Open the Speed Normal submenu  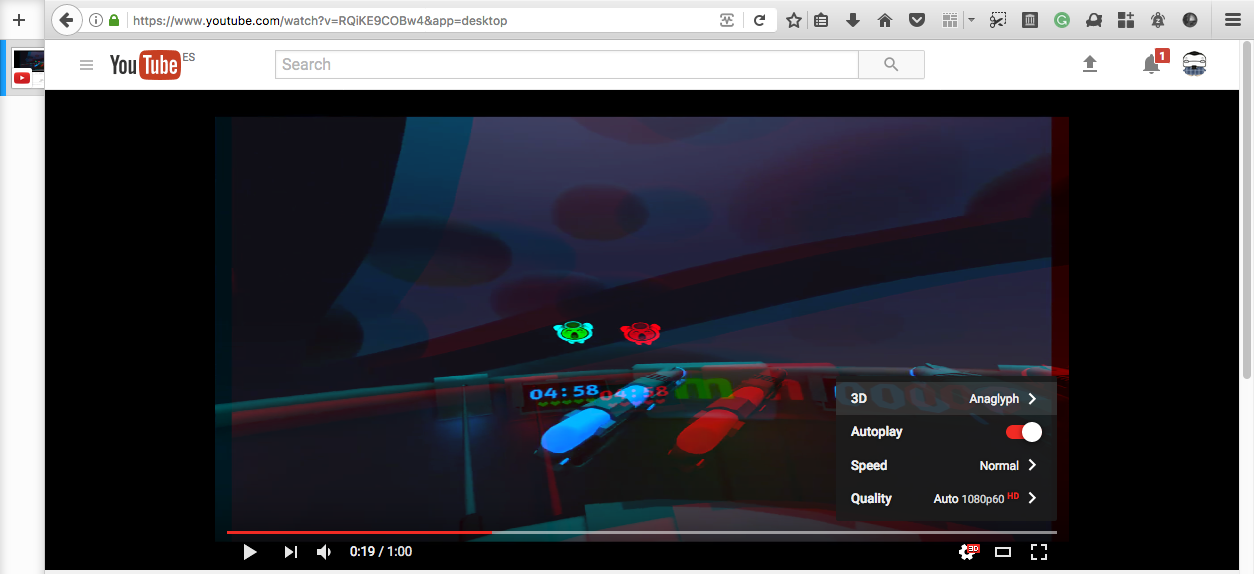click(946, 465)
